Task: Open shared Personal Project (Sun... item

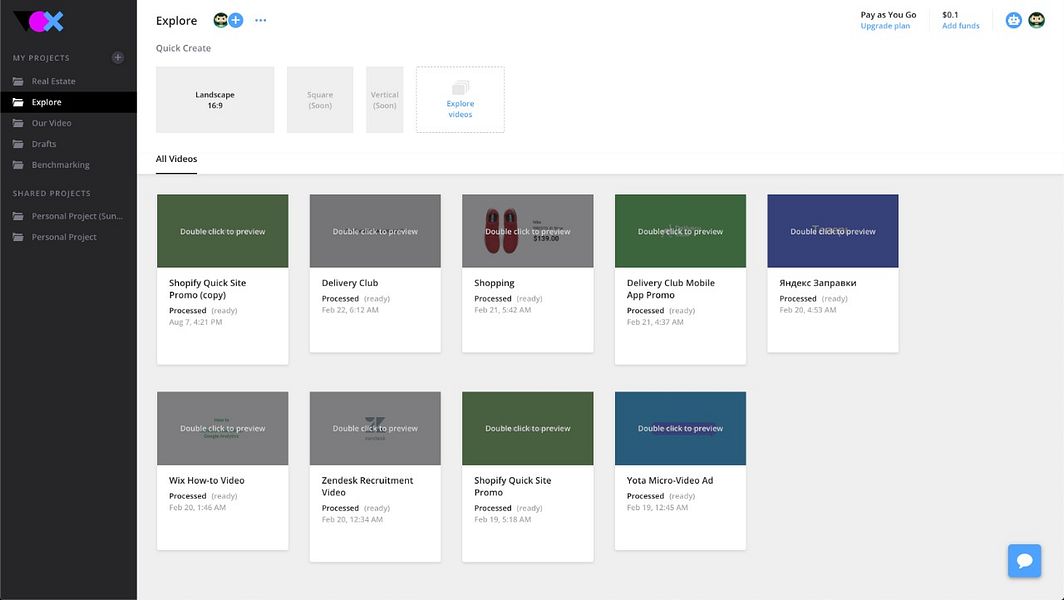Action: pyautogui.click(x=68, y=217)
